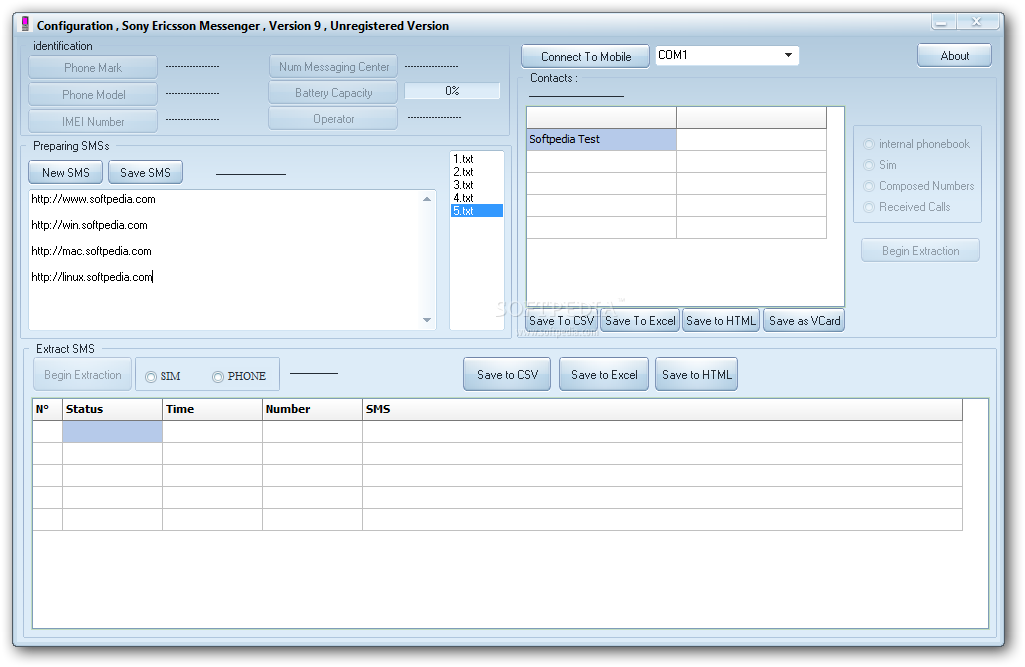Click the http://linux.softpedia.com line

(x=92, y=277)
